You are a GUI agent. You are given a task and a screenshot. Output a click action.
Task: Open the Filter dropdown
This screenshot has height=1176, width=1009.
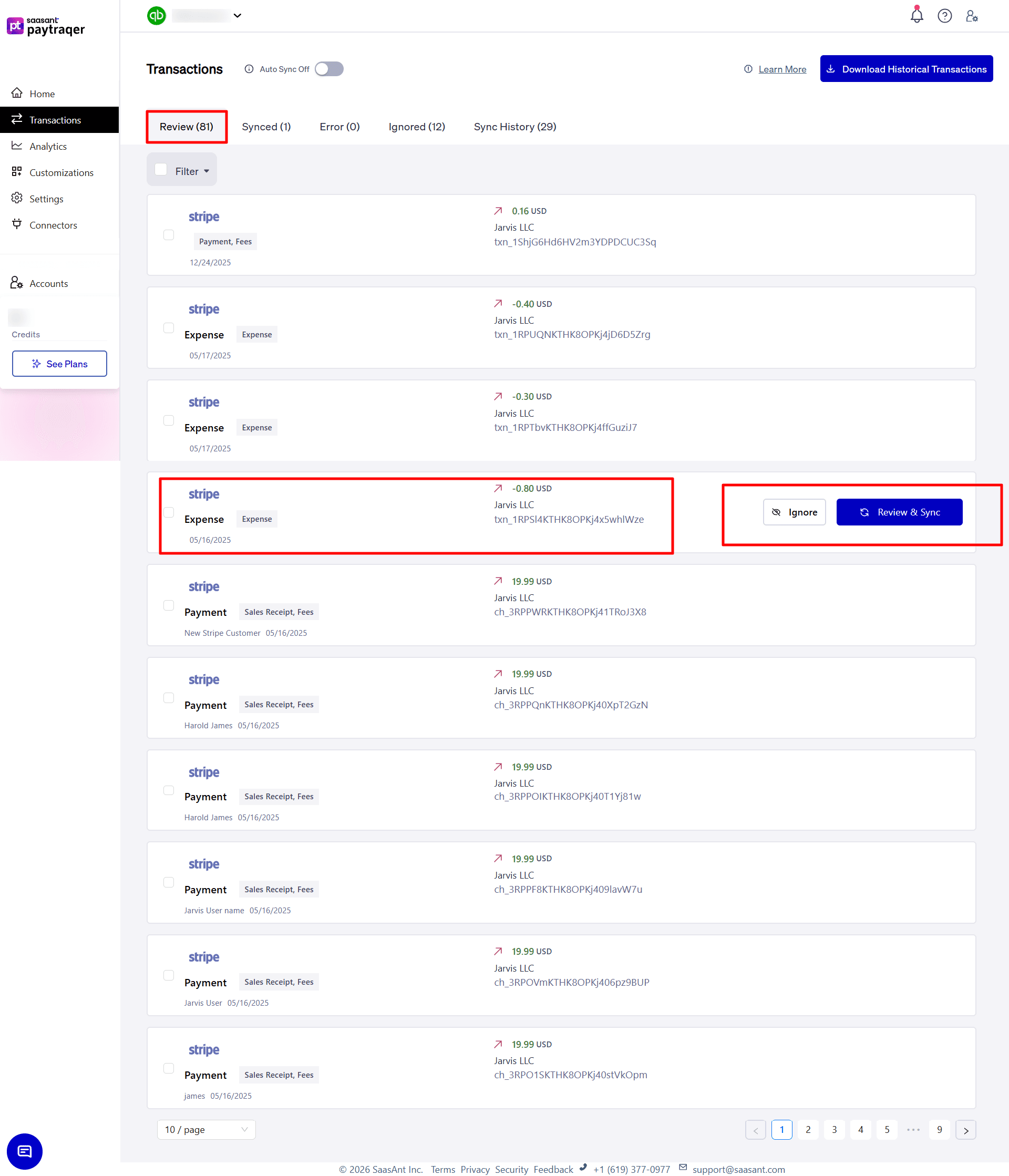coord(192,171)
